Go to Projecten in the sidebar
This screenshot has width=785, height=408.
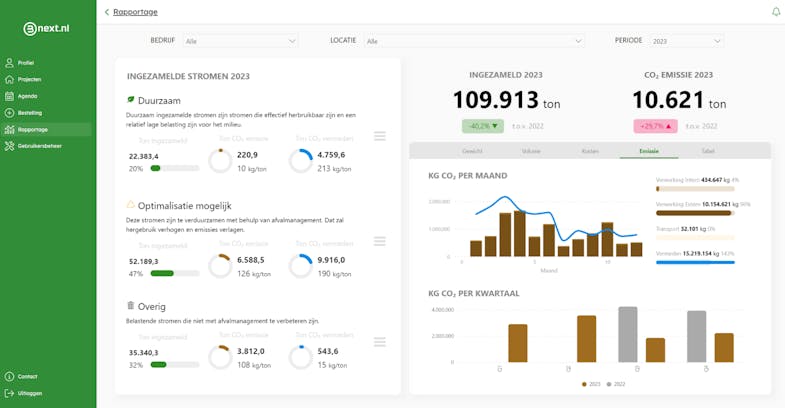click(x=24, y=80)
